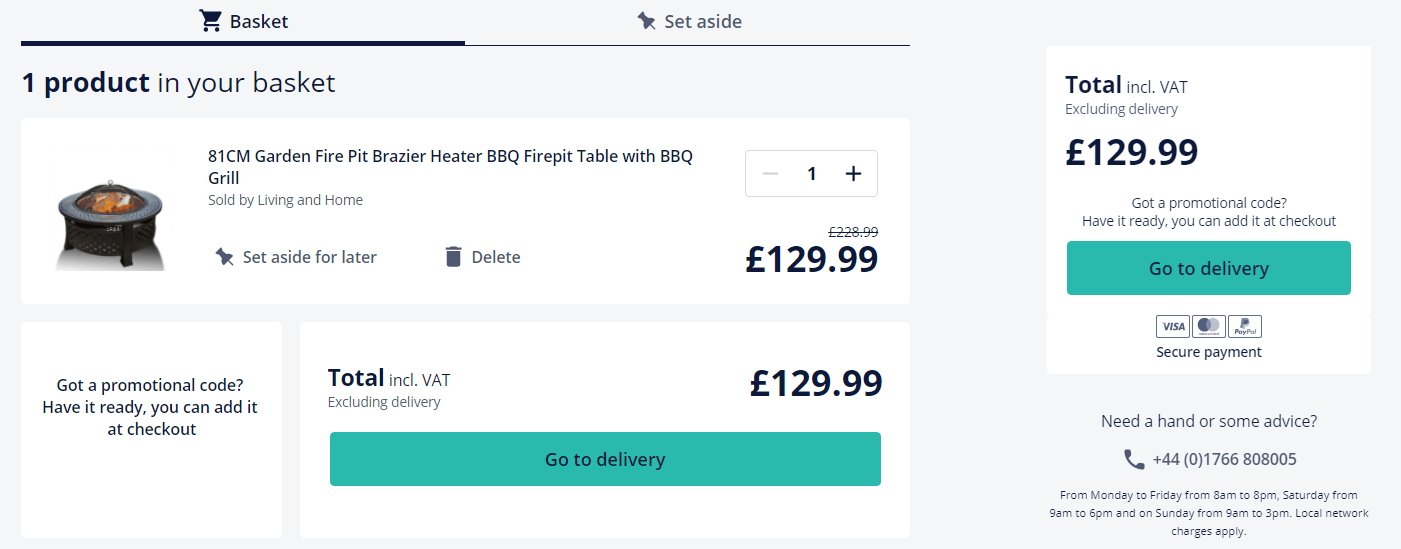Click the phone handset icon
This screenshot has height=549, width=1401.
1134,459
